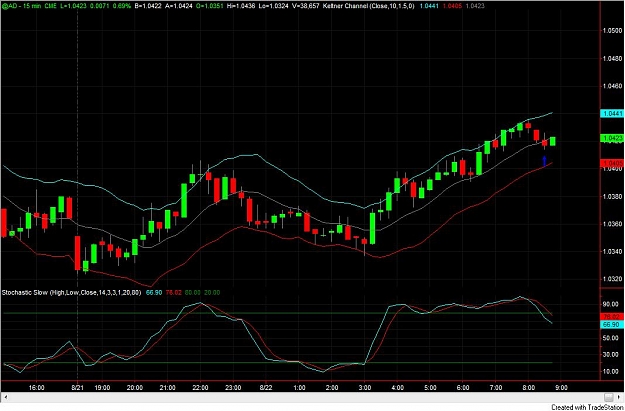Click the 2:00 time axis label

click(332, 387)
